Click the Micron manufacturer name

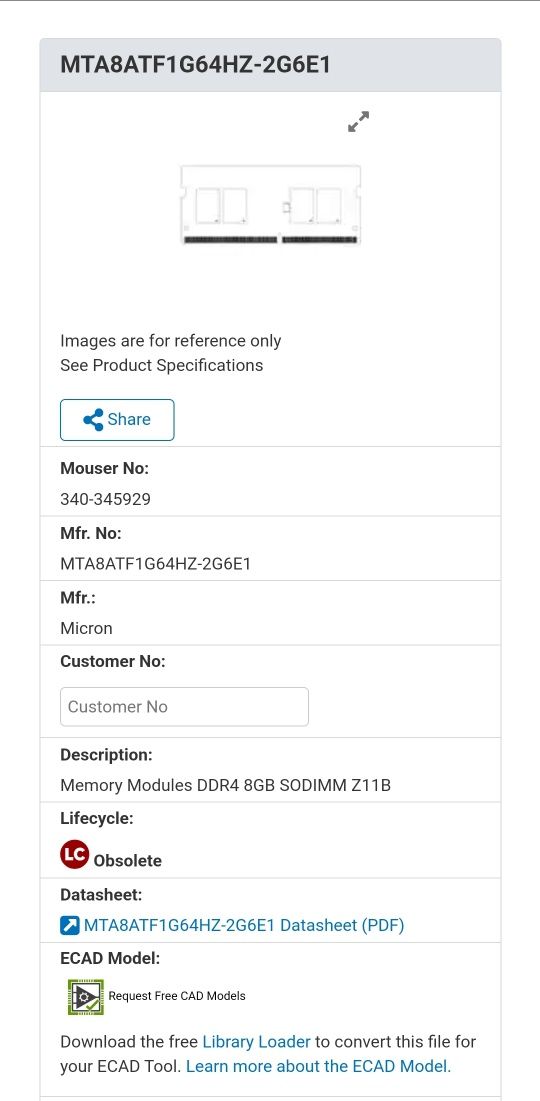point(86,628)
